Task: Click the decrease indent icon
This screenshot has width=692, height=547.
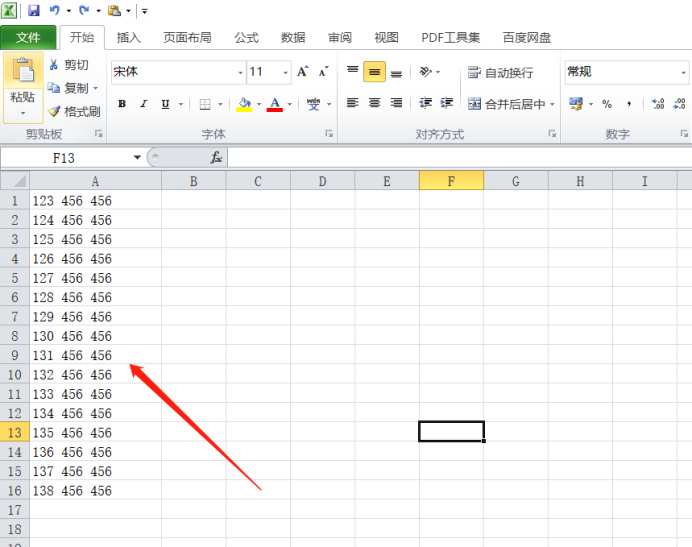Action: (425, 103)
